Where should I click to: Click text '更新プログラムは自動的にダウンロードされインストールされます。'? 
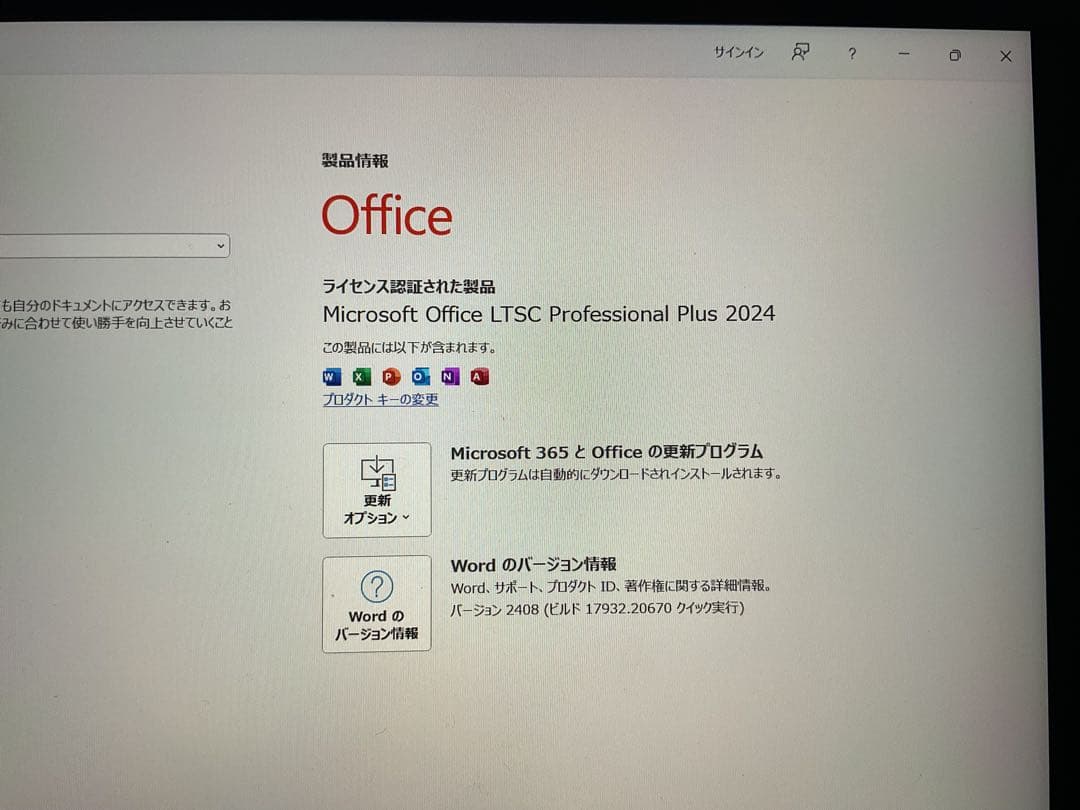[x=616, y=475]
